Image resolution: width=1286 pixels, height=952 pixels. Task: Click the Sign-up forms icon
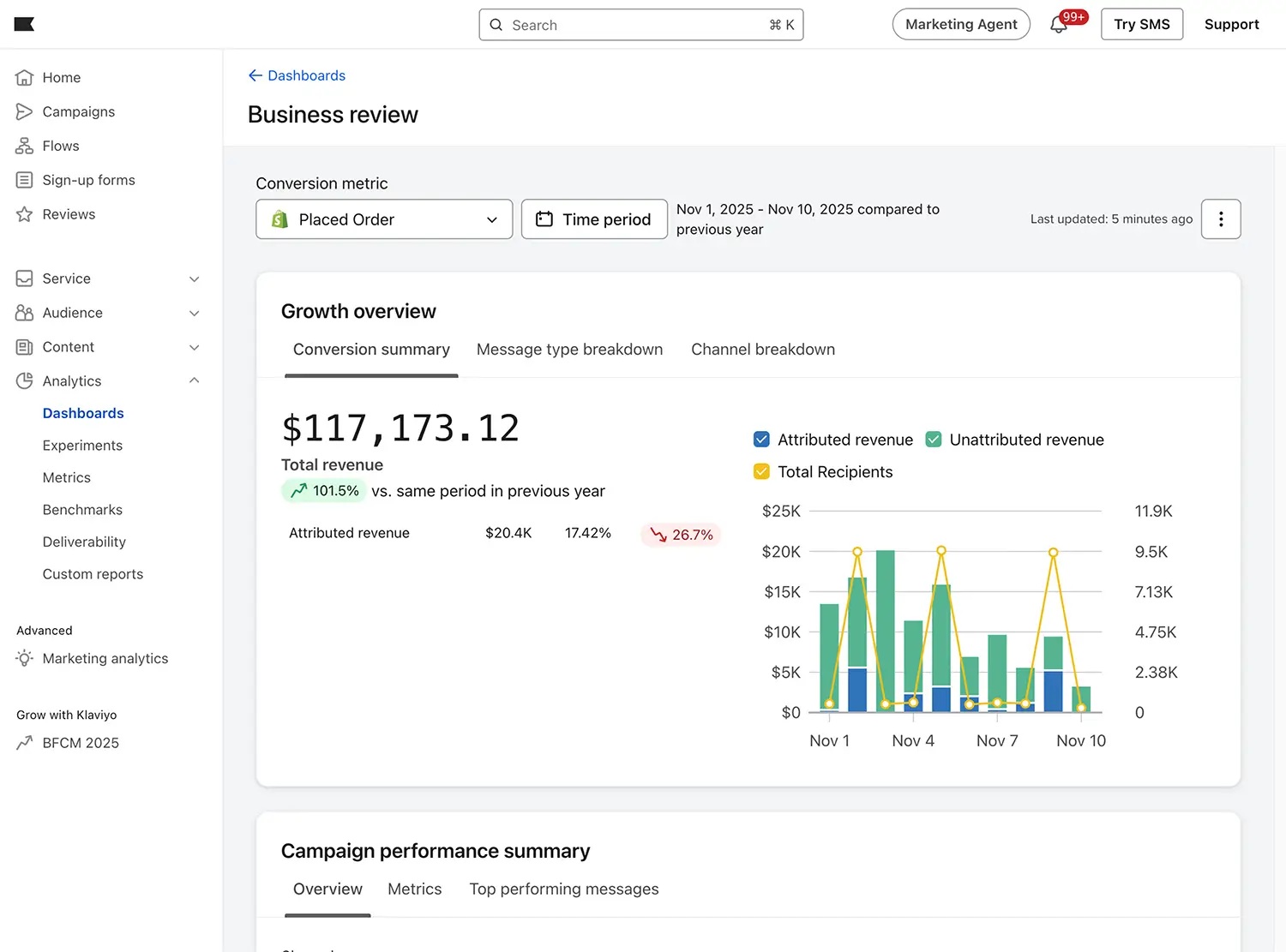click(x=25, y=180)
